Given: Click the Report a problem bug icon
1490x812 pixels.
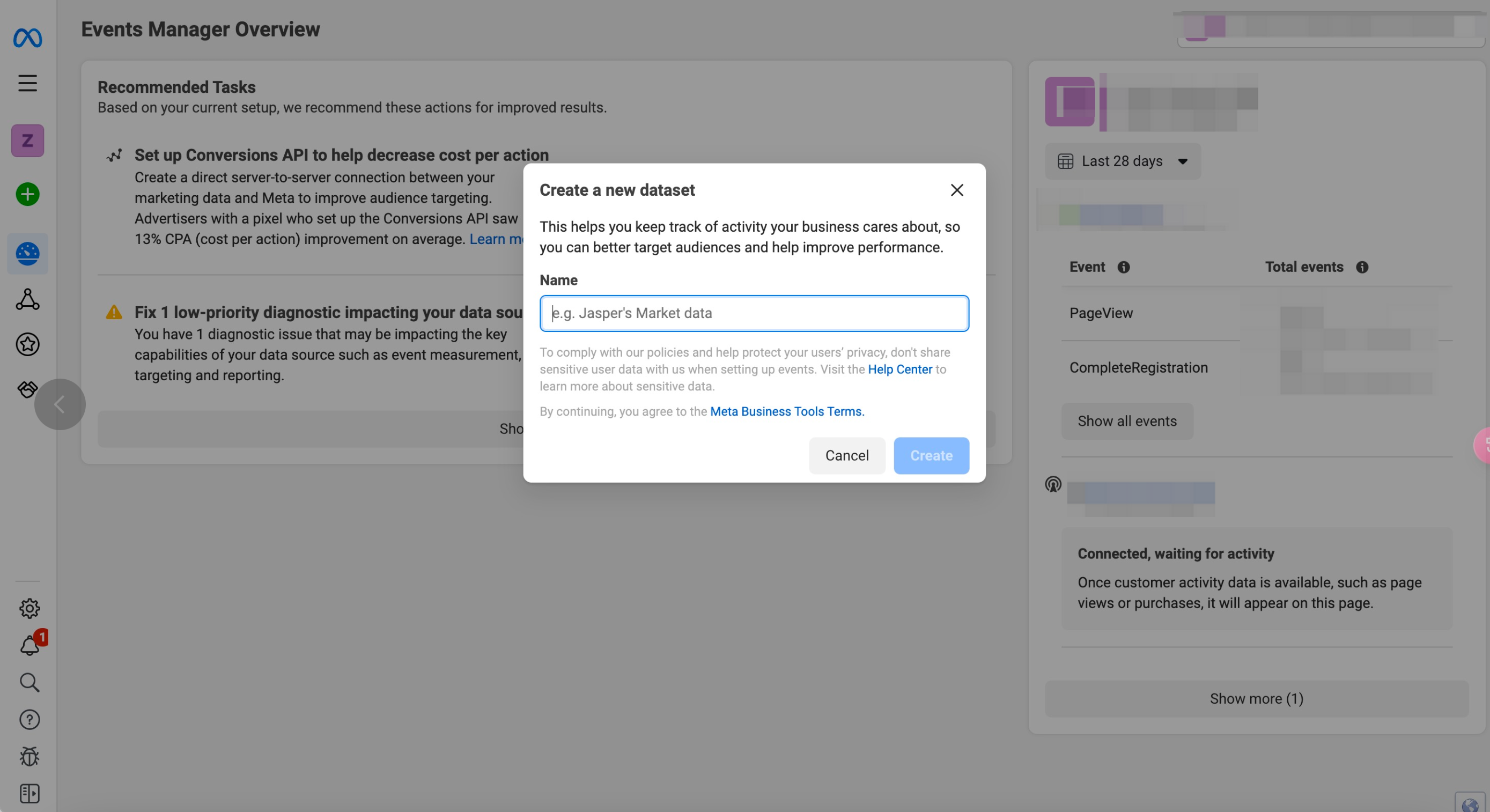Looking at the screenshot, I should 29,756.
